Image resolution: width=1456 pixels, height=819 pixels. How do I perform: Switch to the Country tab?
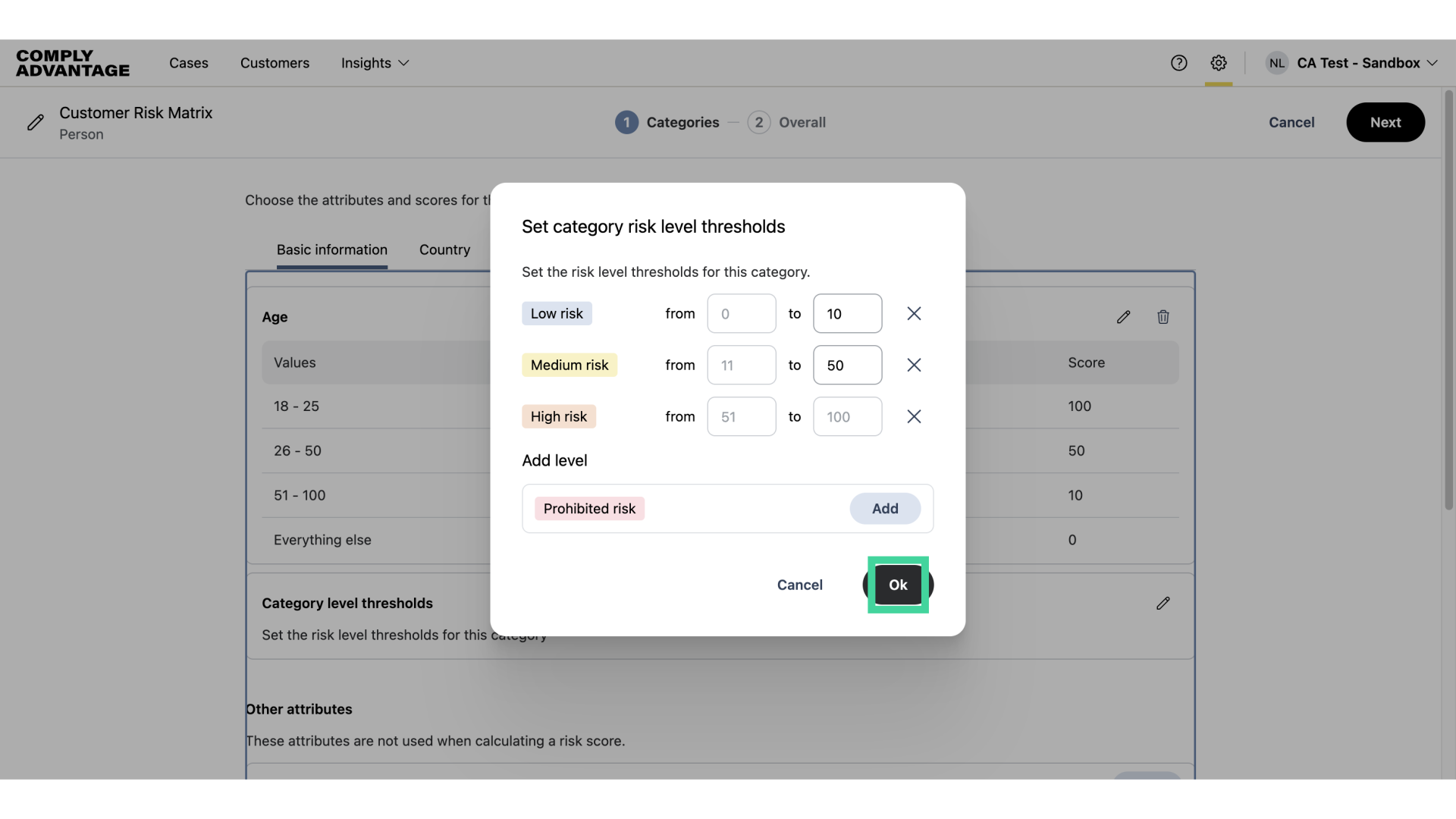[x=444, y=250]
